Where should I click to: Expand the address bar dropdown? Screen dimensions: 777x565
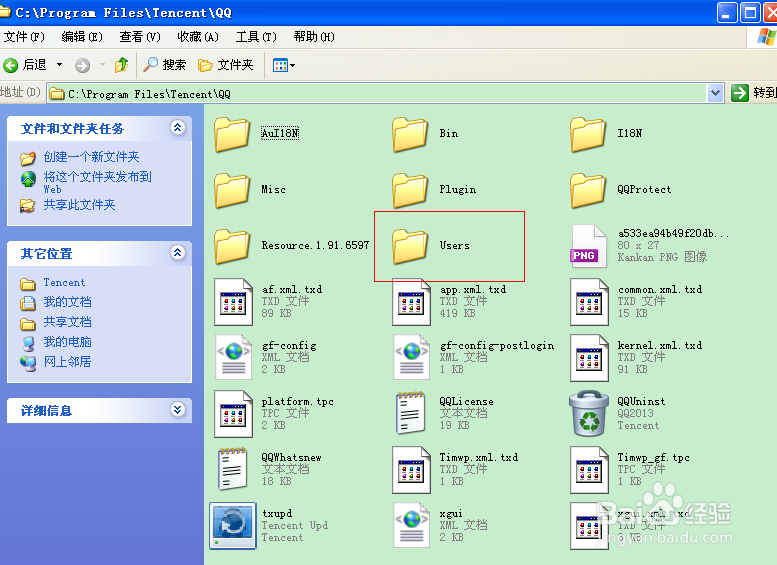(715, 93)
